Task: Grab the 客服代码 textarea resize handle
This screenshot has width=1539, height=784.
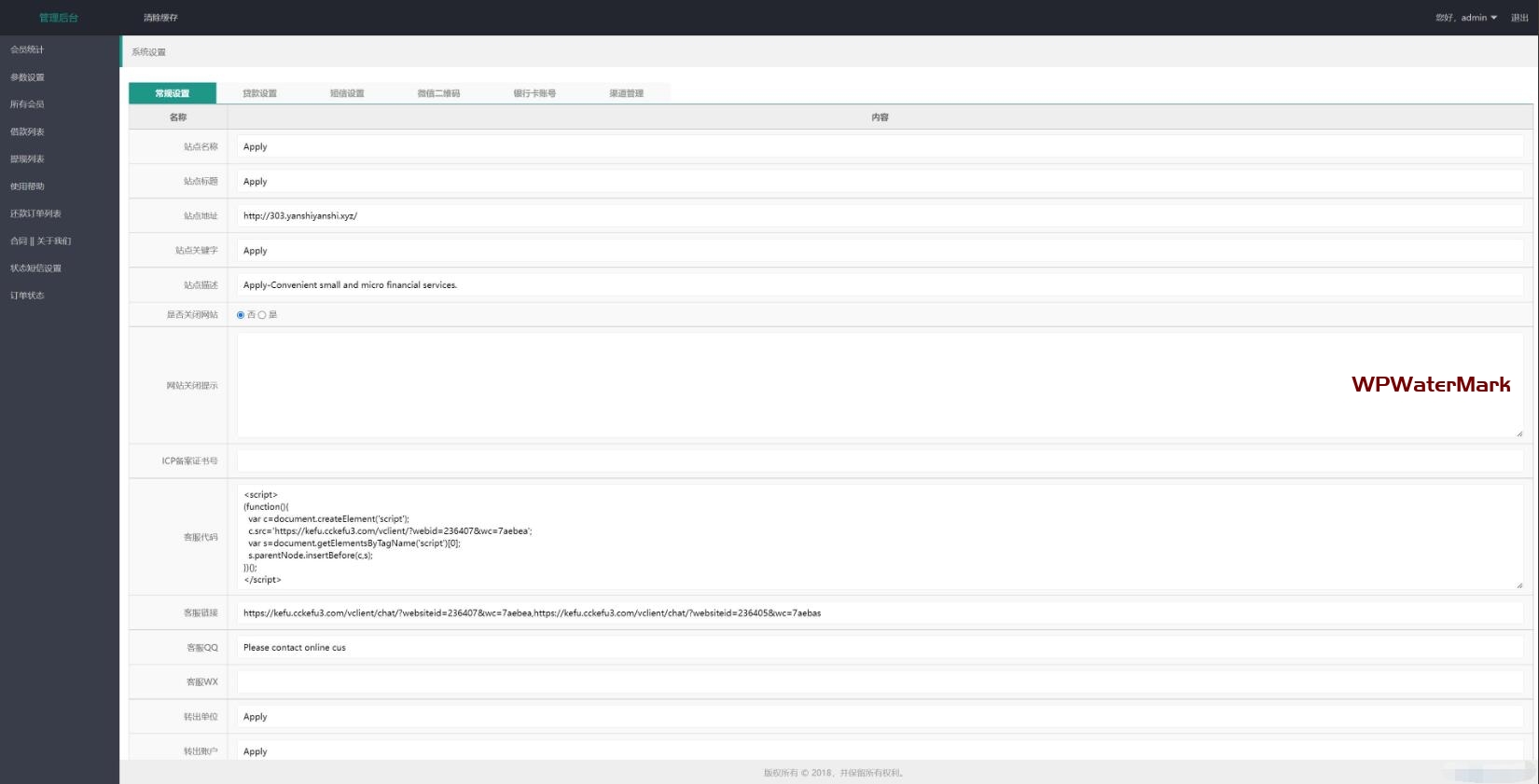Action: point(1518,585)
